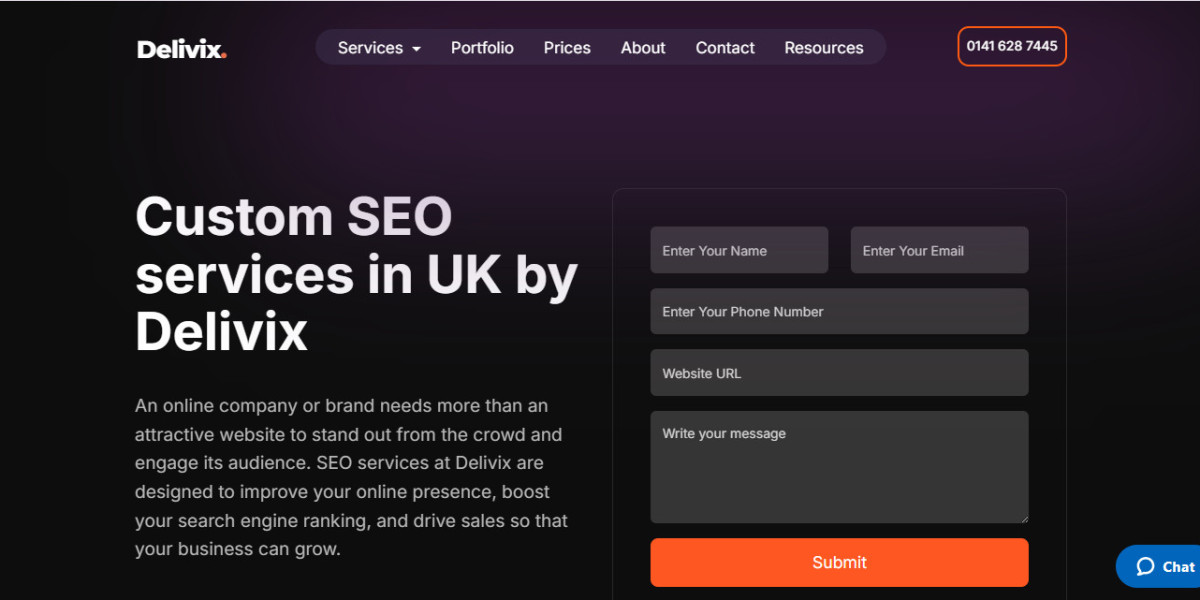Click the Write your message text area
The width and height of the screenshot is (1200, 600).
tap(839, 466)
